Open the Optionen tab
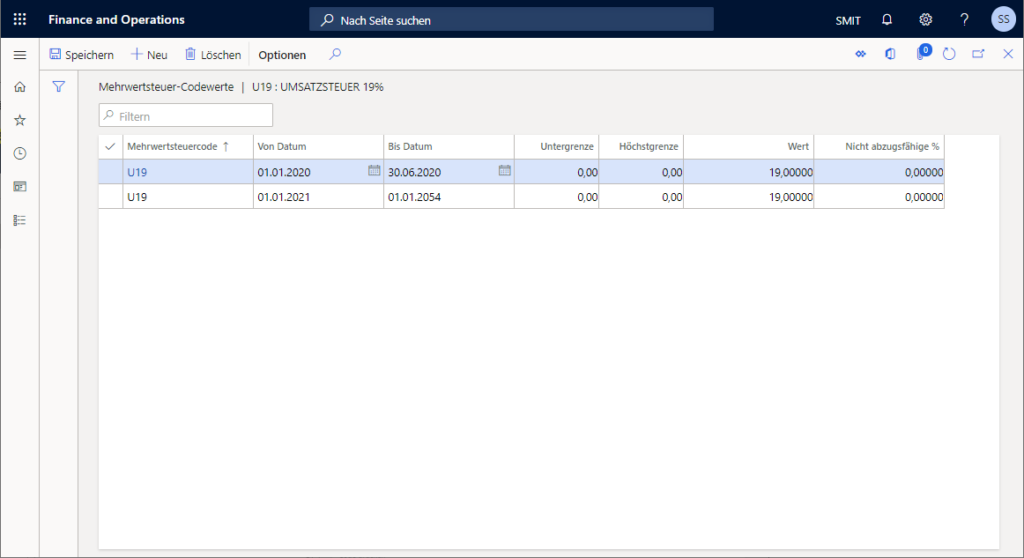The image size is (1024, 558). click(x=282, y=55)
